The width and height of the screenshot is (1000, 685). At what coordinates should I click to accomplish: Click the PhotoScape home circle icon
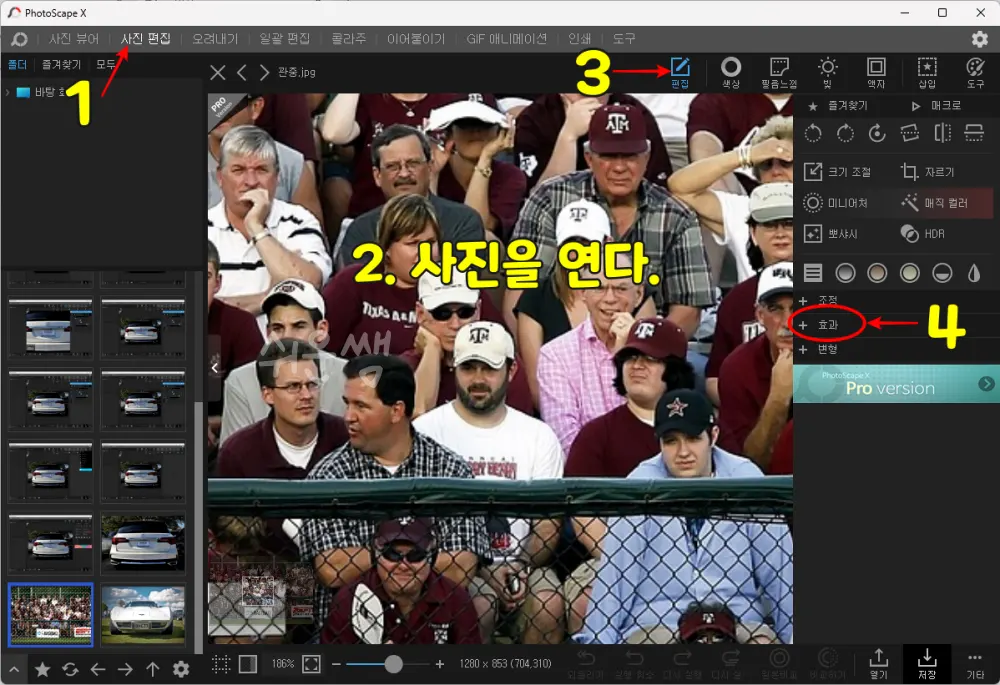[19, 39]
